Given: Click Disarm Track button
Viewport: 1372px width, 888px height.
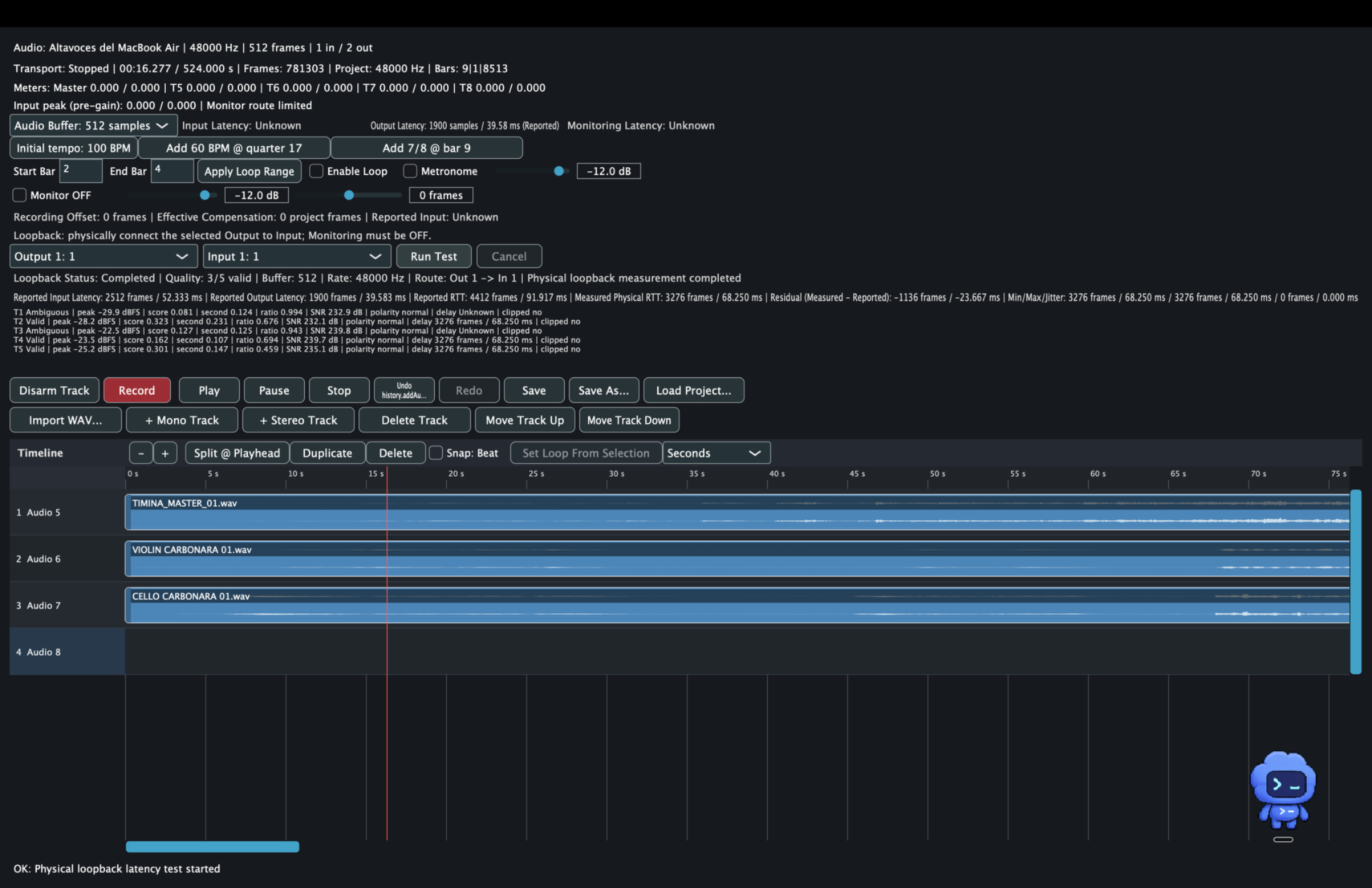Looking at the screenshot, I should tap(54, 390).
